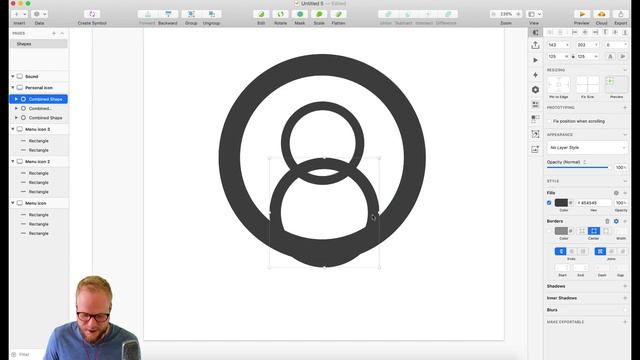The height and width of the screenshot is (360, 640).
Task: Collapse the Menu icon 2 artboard
Action: tap(13, 162)
